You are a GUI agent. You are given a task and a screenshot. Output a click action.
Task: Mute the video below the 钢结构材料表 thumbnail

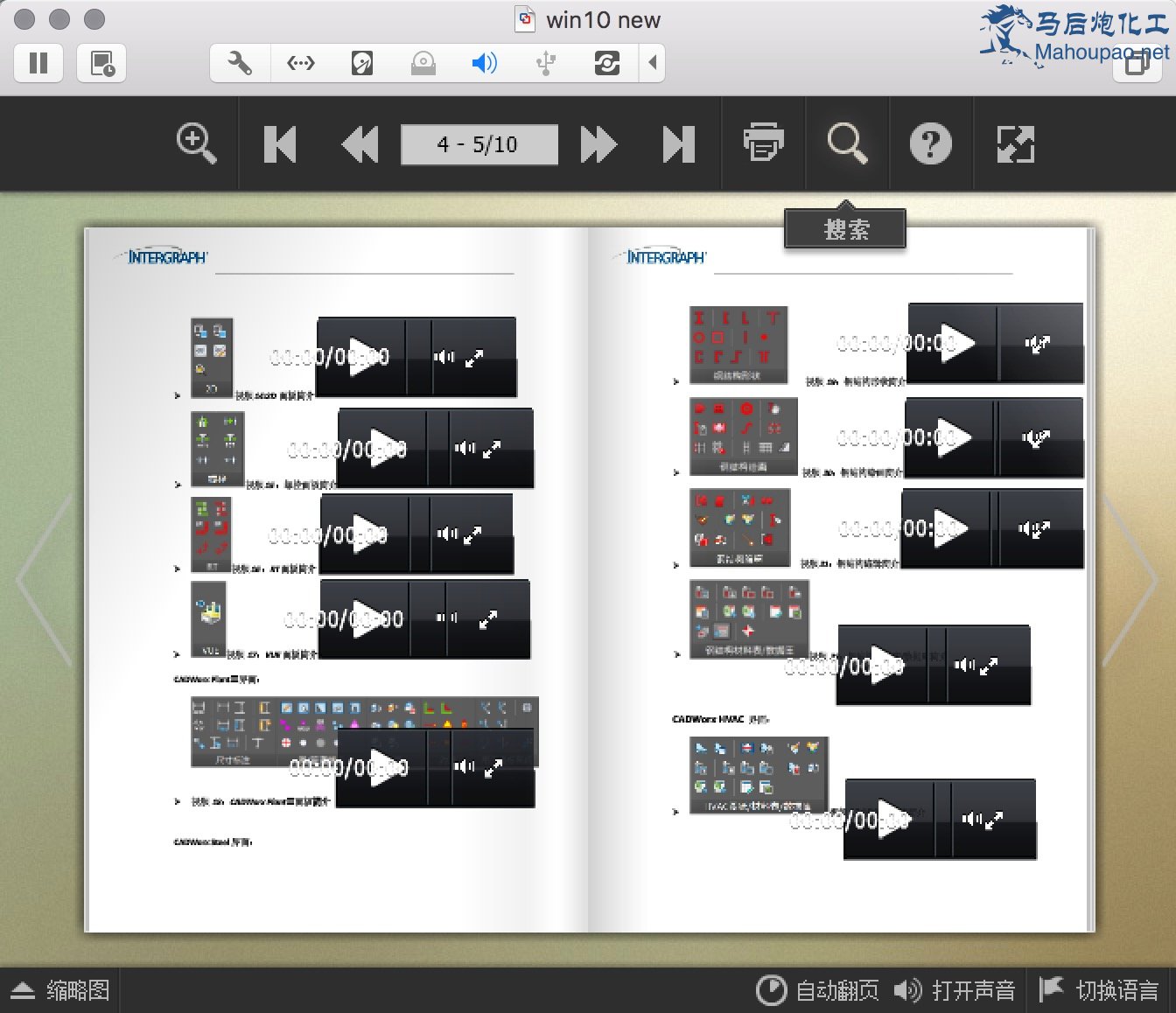[965, 665]
